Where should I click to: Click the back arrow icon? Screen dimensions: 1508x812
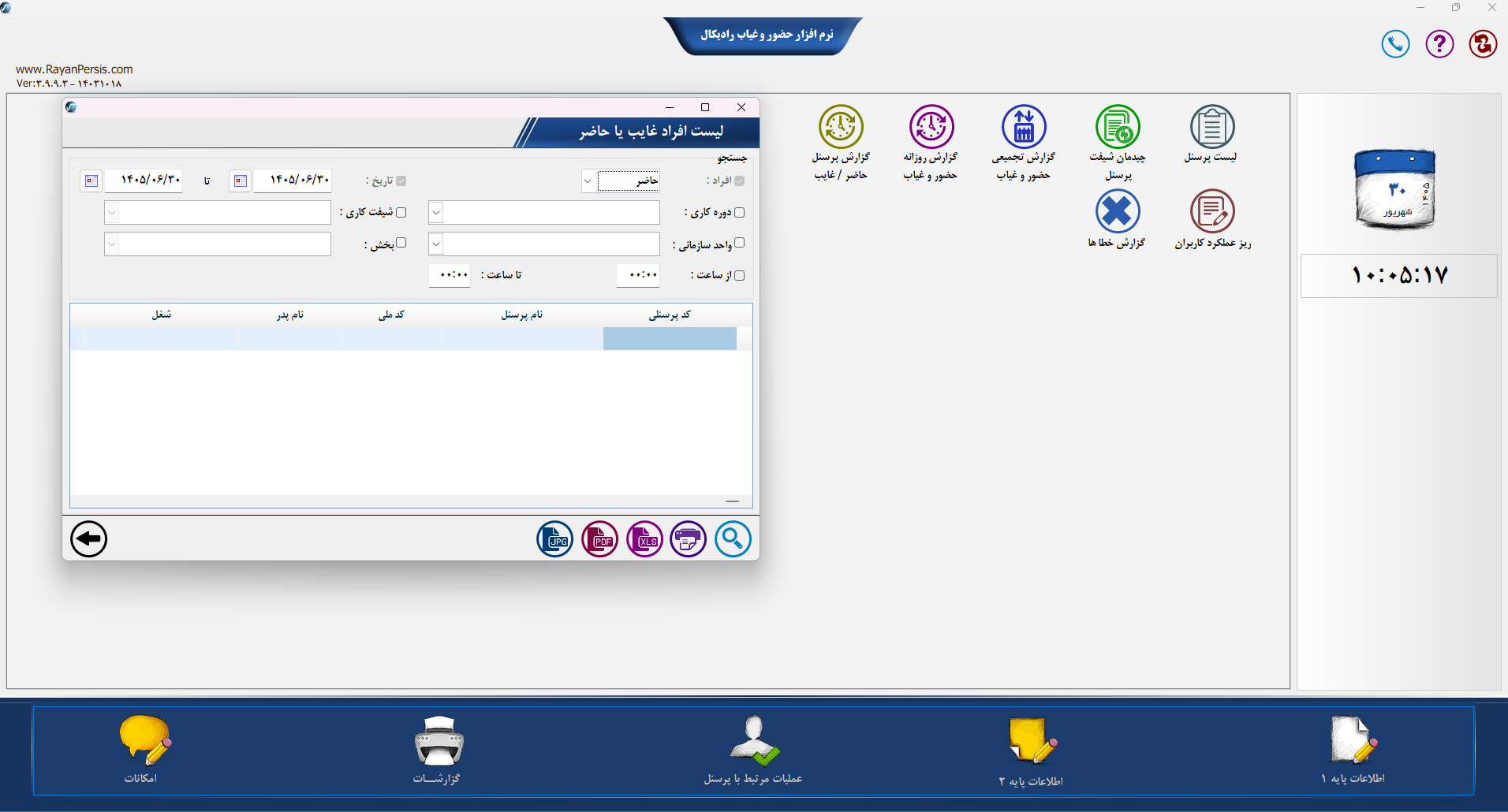[88, 539]
